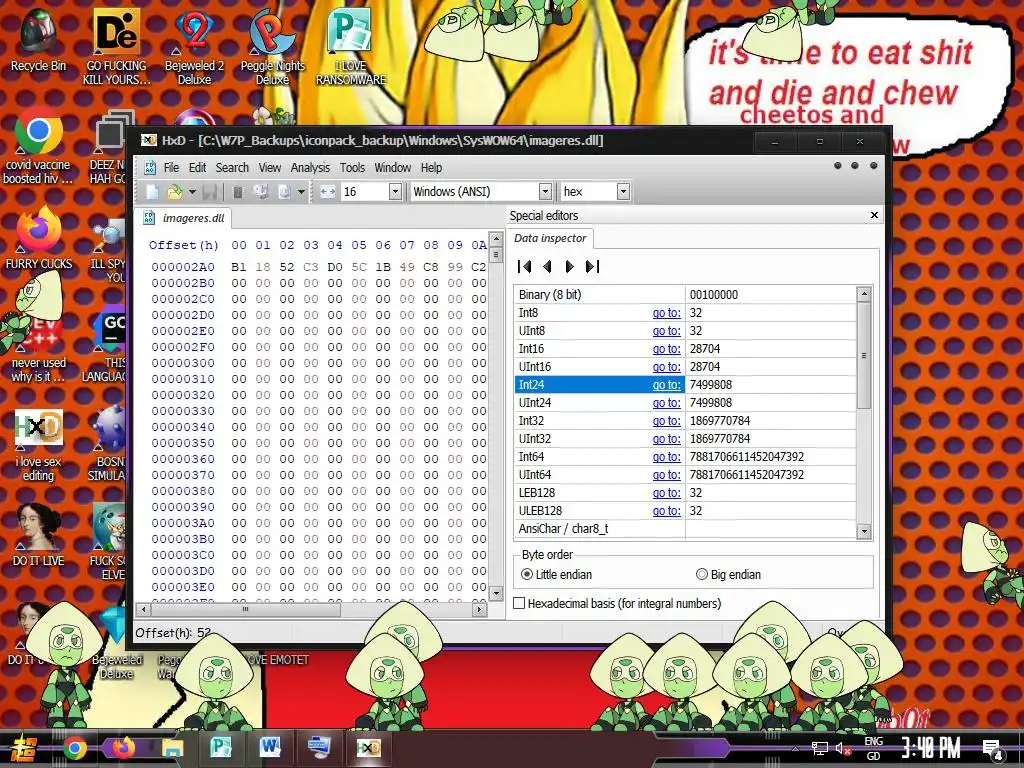Show hidden tray icons chevron
The height and width of the screenshot is (768, 1024).
795,748
